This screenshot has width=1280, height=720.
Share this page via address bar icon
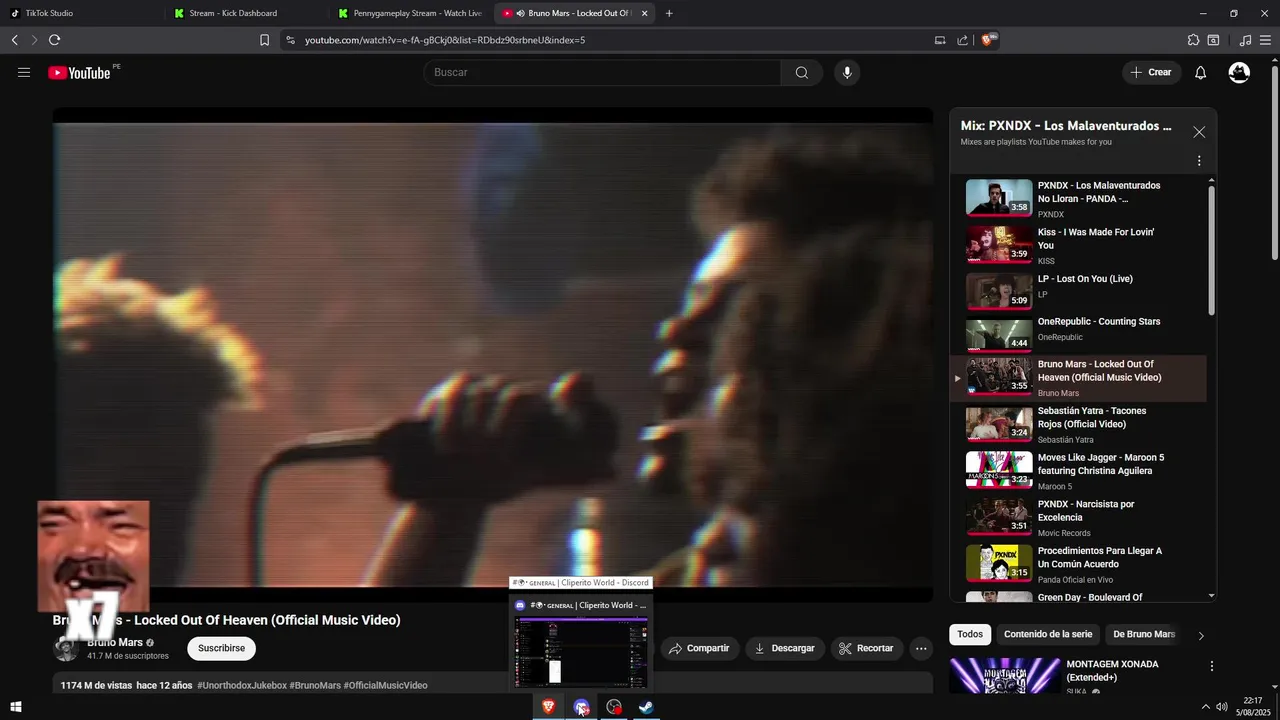pos(962,40)
